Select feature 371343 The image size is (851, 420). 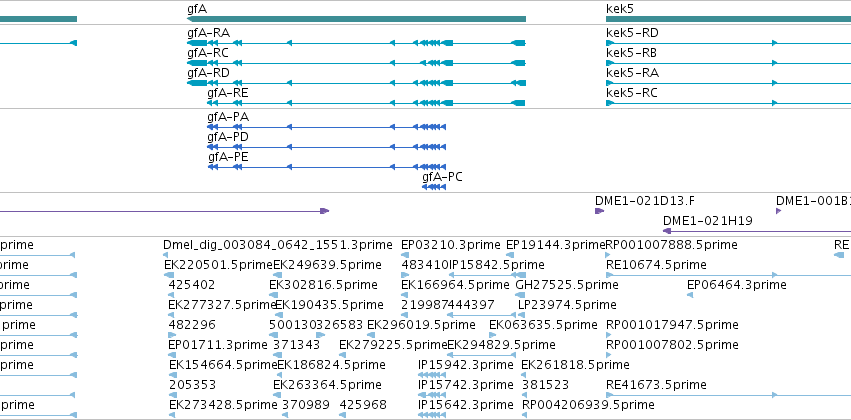(x=296, y=346)
